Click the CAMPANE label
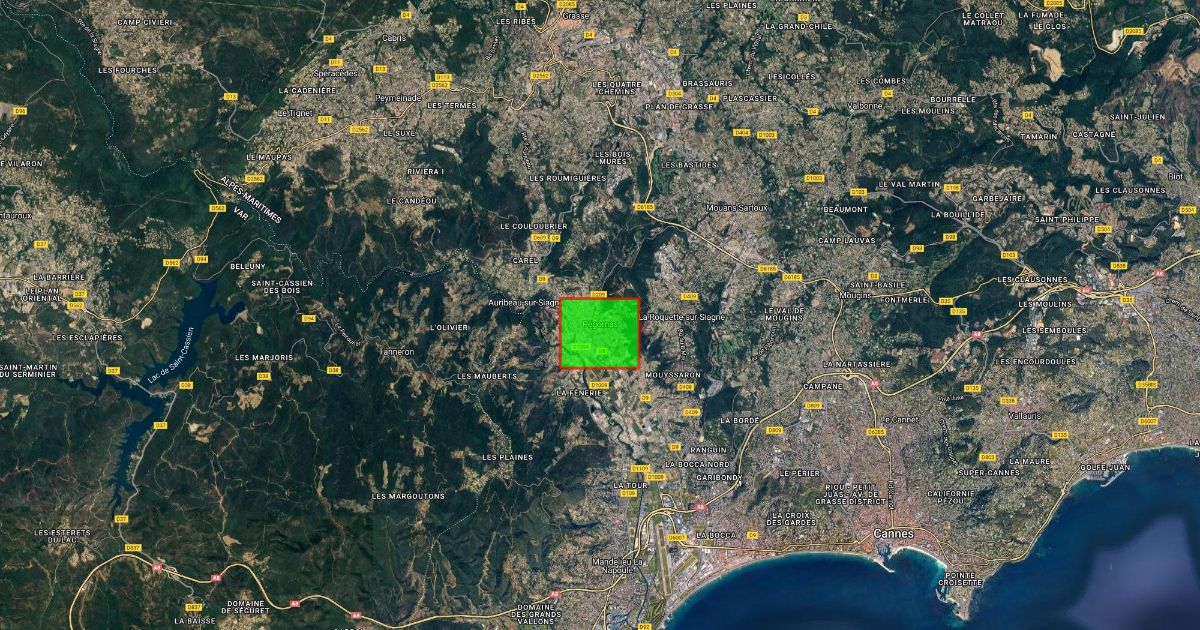The height and width of the screenshot is (630, 1200). coord(823,385)
